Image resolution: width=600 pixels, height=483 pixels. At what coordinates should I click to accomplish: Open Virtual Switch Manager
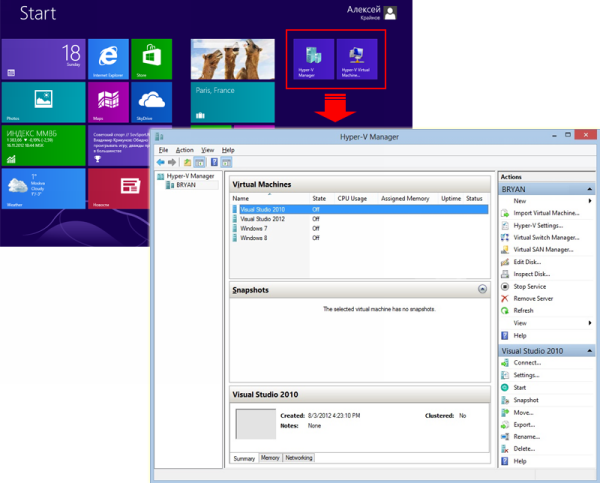coord(545,237)
